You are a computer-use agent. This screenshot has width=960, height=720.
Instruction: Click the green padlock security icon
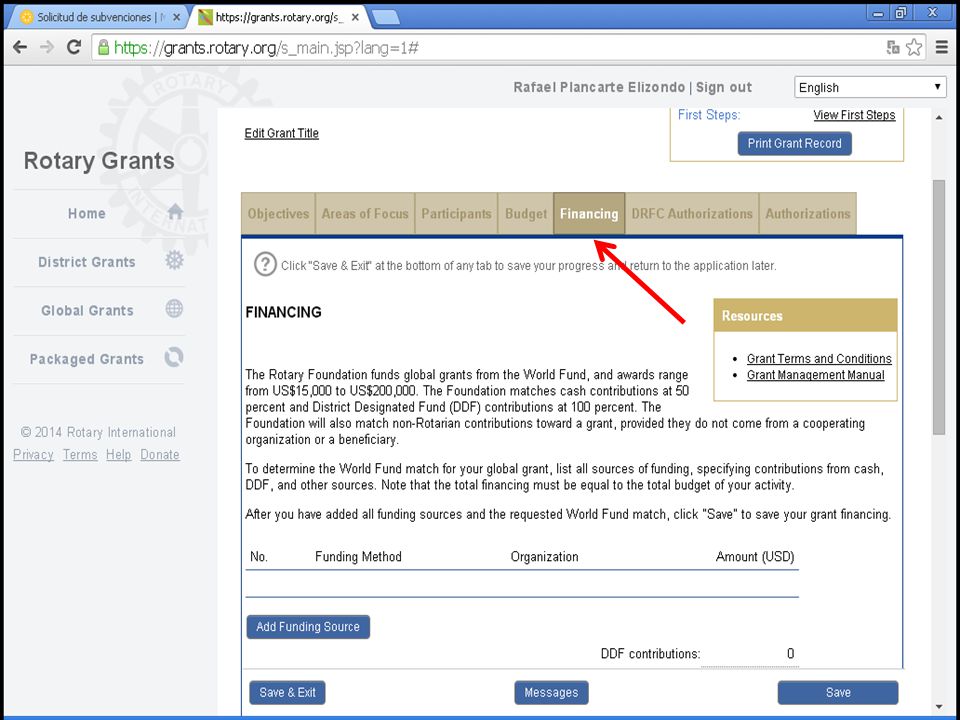pos(103,47)
